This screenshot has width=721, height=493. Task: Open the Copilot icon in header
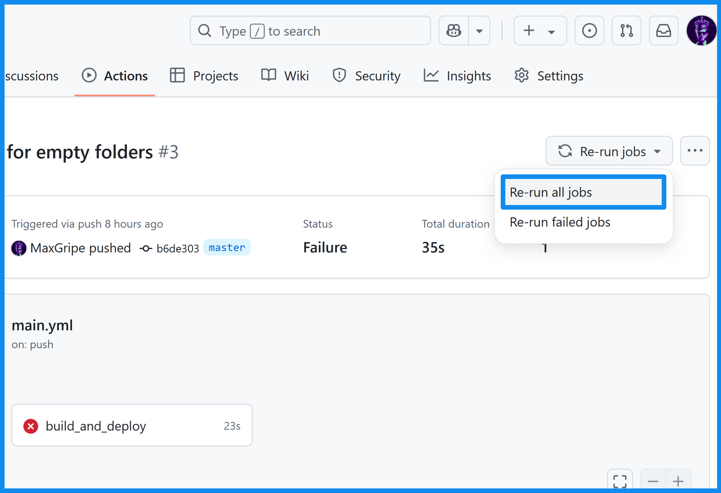454,31
